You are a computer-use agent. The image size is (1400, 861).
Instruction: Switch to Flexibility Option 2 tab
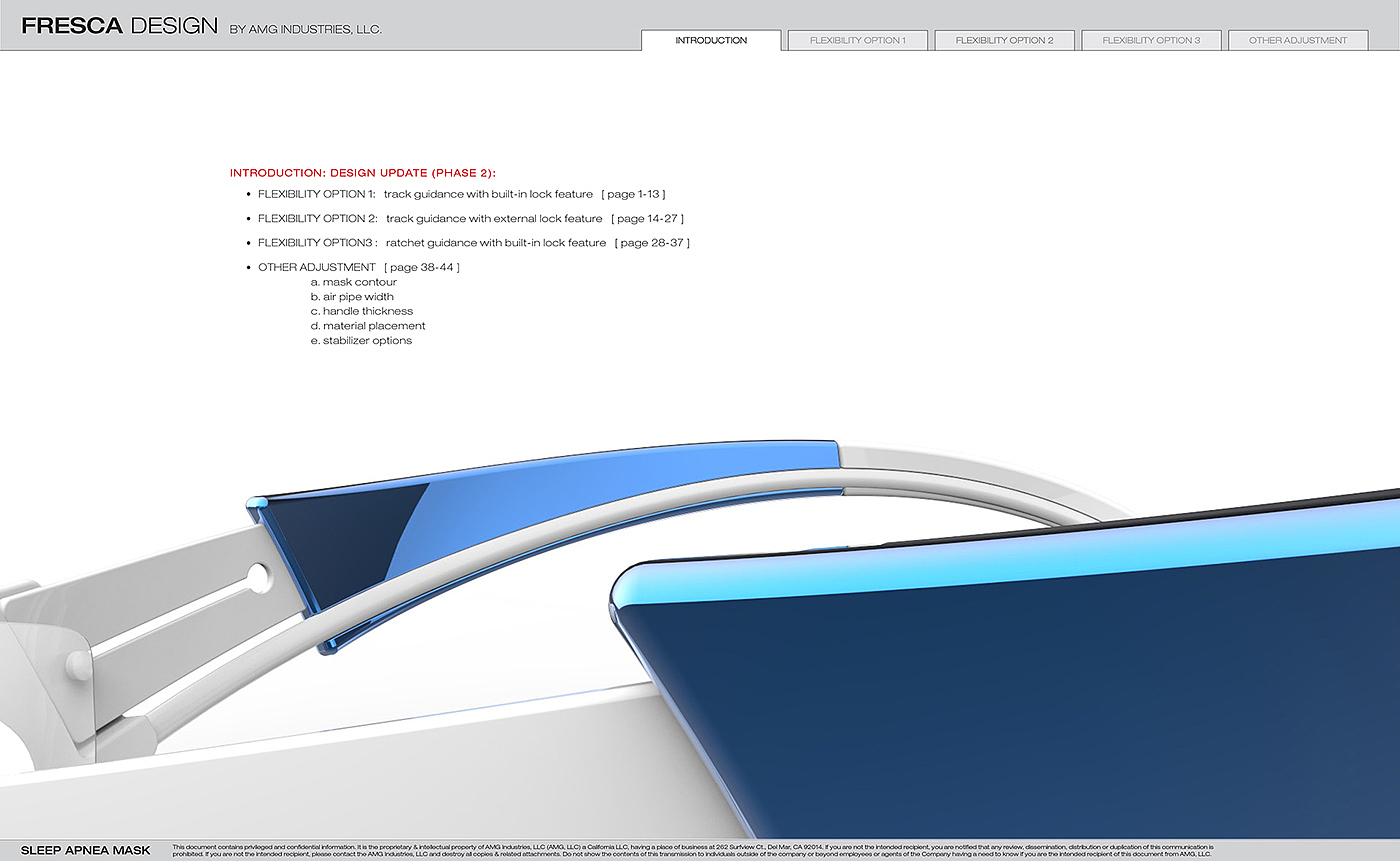click(1004, 41)
